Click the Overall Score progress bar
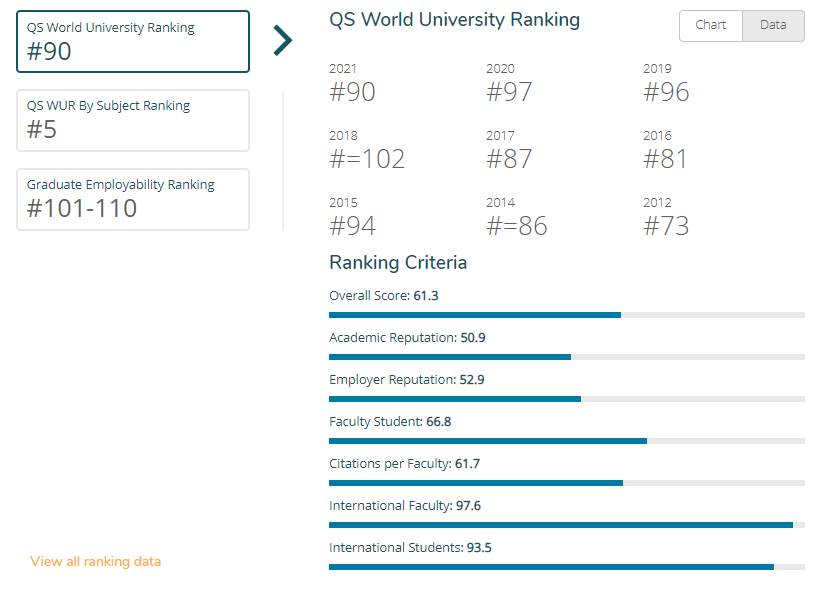Viewport: 814px width, 603px height. [x=567, y=315]
